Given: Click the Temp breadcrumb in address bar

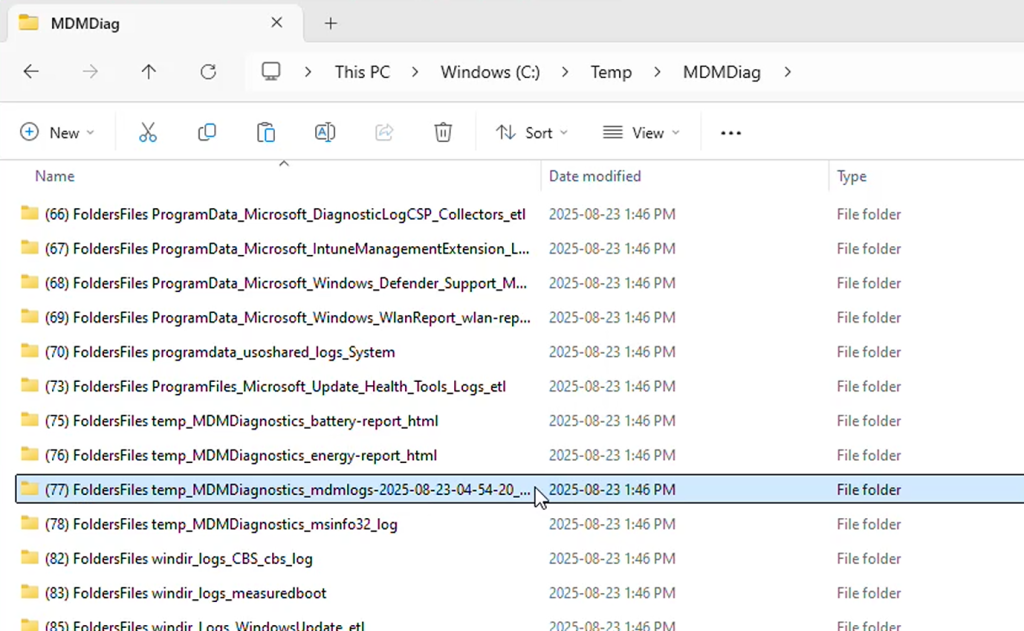Looking at the screenshot, I should (x=611, y=72).
